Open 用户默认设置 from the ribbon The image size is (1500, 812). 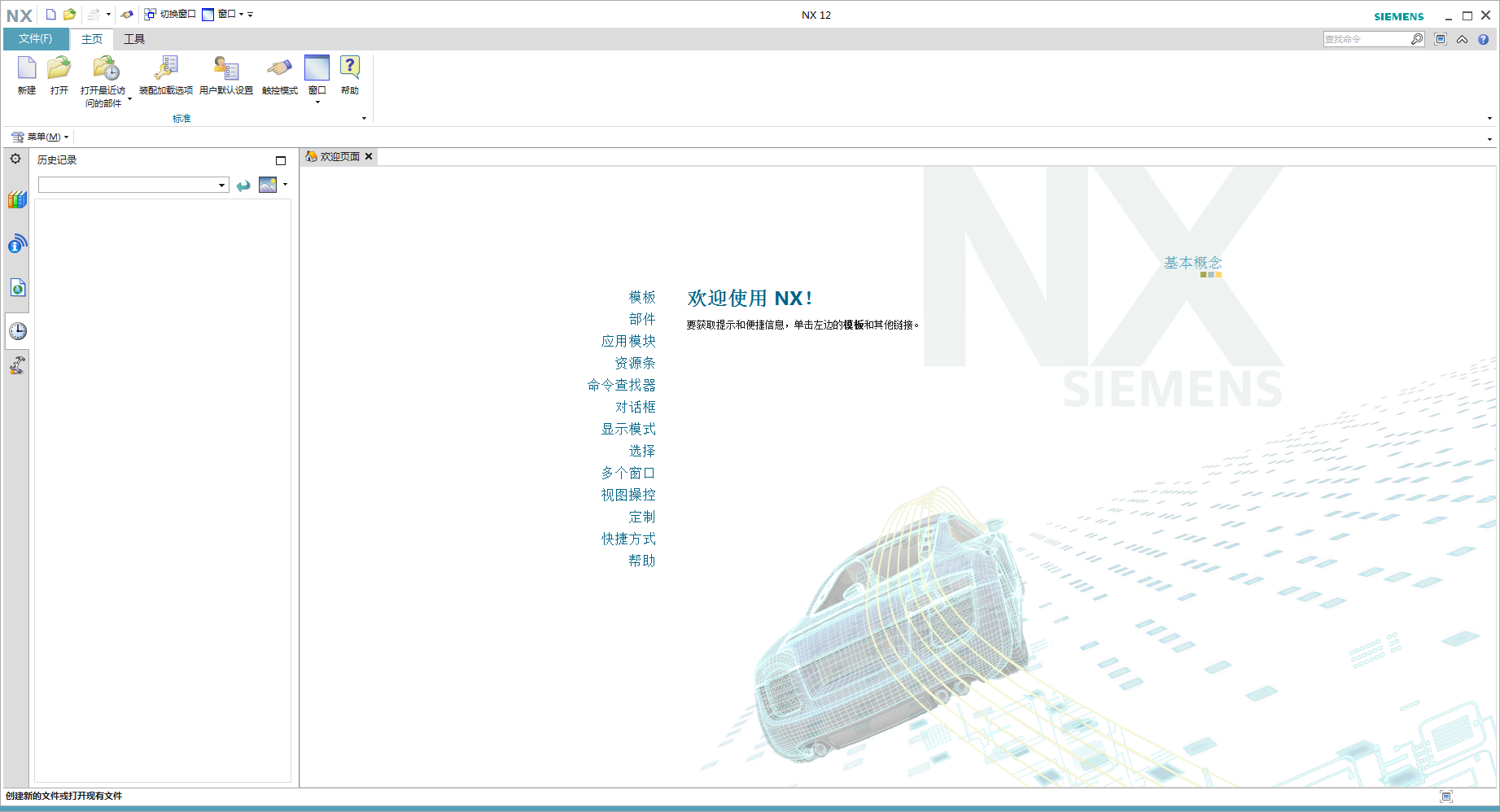click(x=225, y=77)
